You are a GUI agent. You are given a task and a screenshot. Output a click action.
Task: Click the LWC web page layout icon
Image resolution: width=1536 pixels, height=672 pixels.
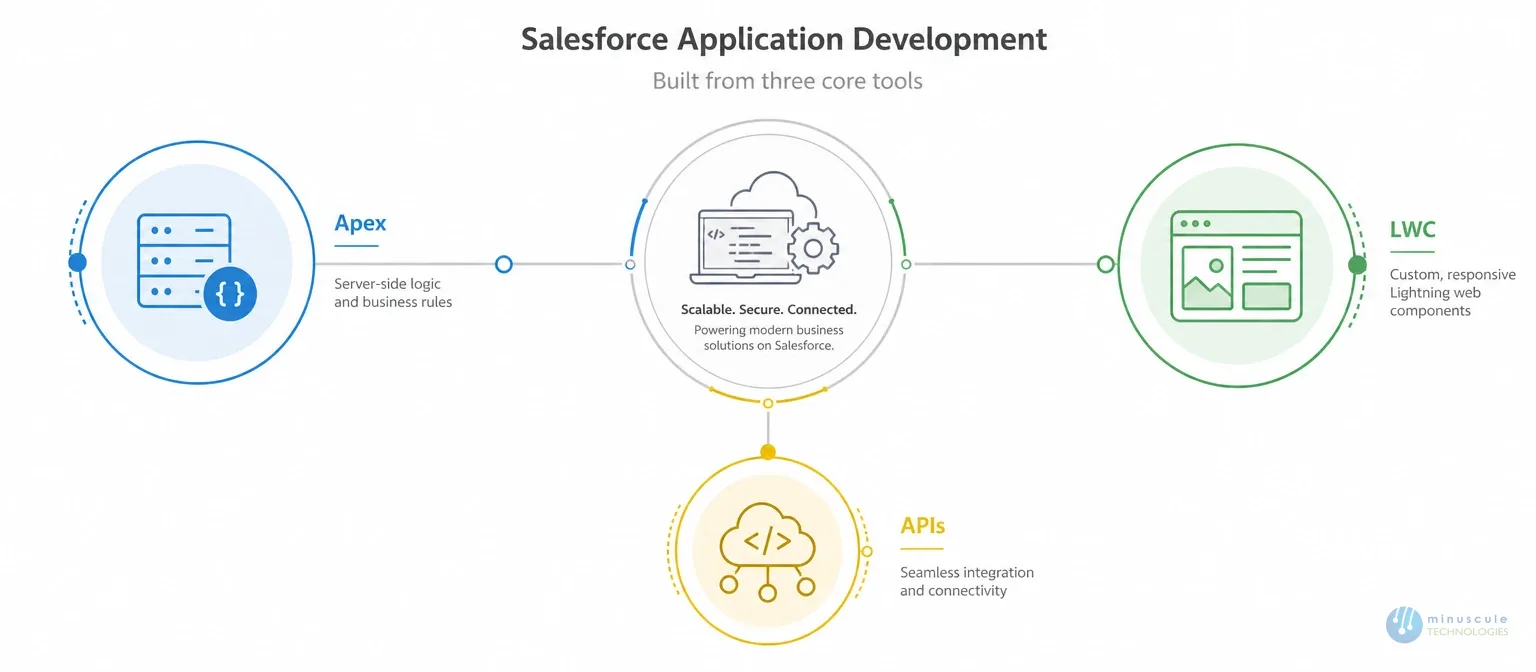pyautogui.click(x=1236, y=266)
